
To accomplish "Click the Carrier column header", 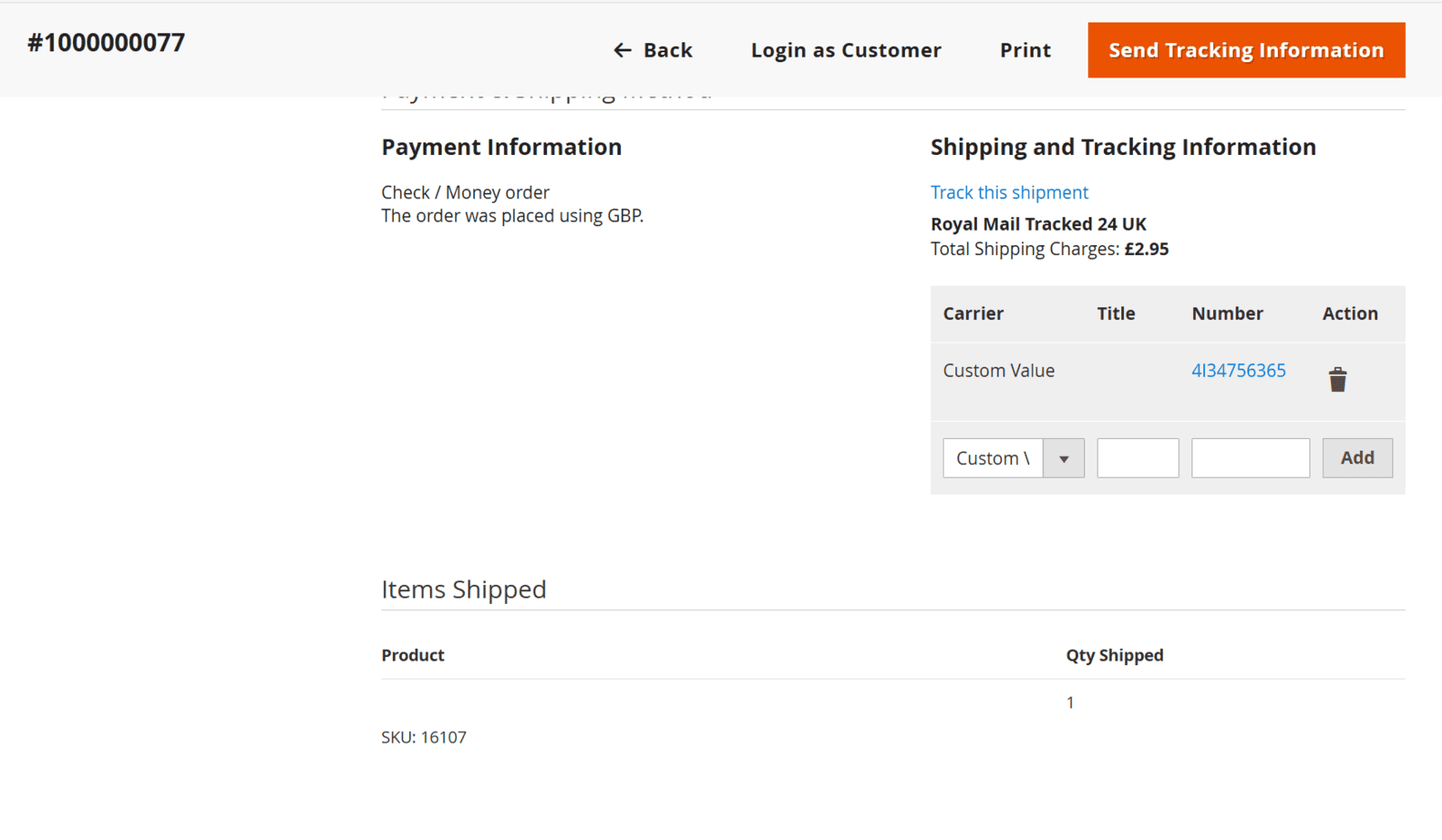I will coord(972,314).
